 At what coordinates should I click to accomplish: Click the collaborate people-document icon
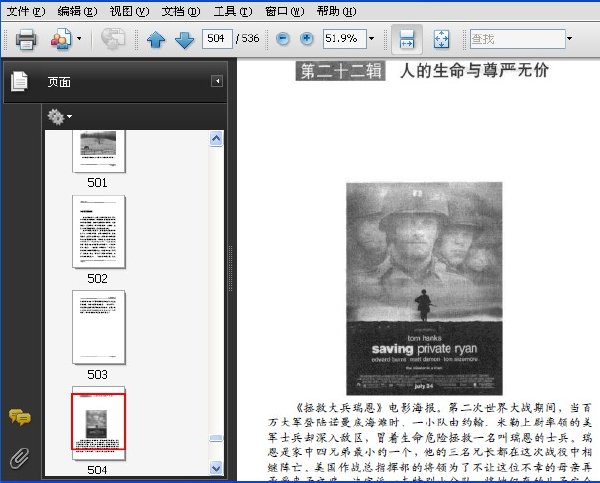click(x=62, y=39)
